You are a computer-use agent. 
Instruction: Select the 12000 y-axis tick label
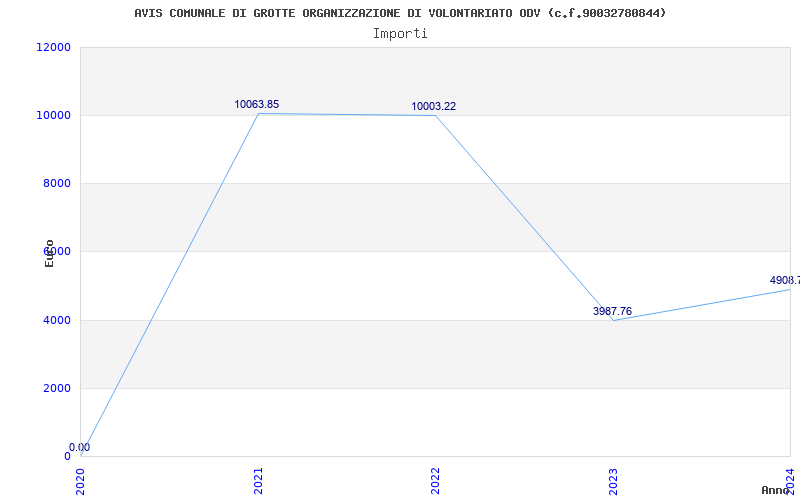coord(54,47)
